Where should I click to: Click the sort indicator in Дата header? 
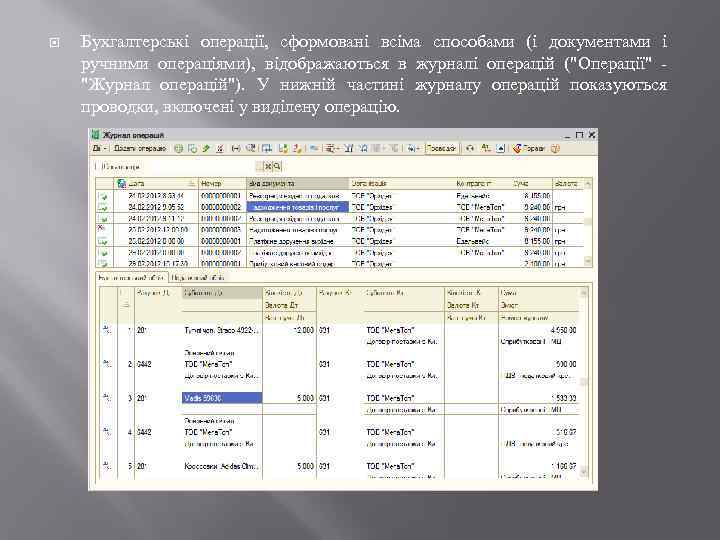coord(191,184)
